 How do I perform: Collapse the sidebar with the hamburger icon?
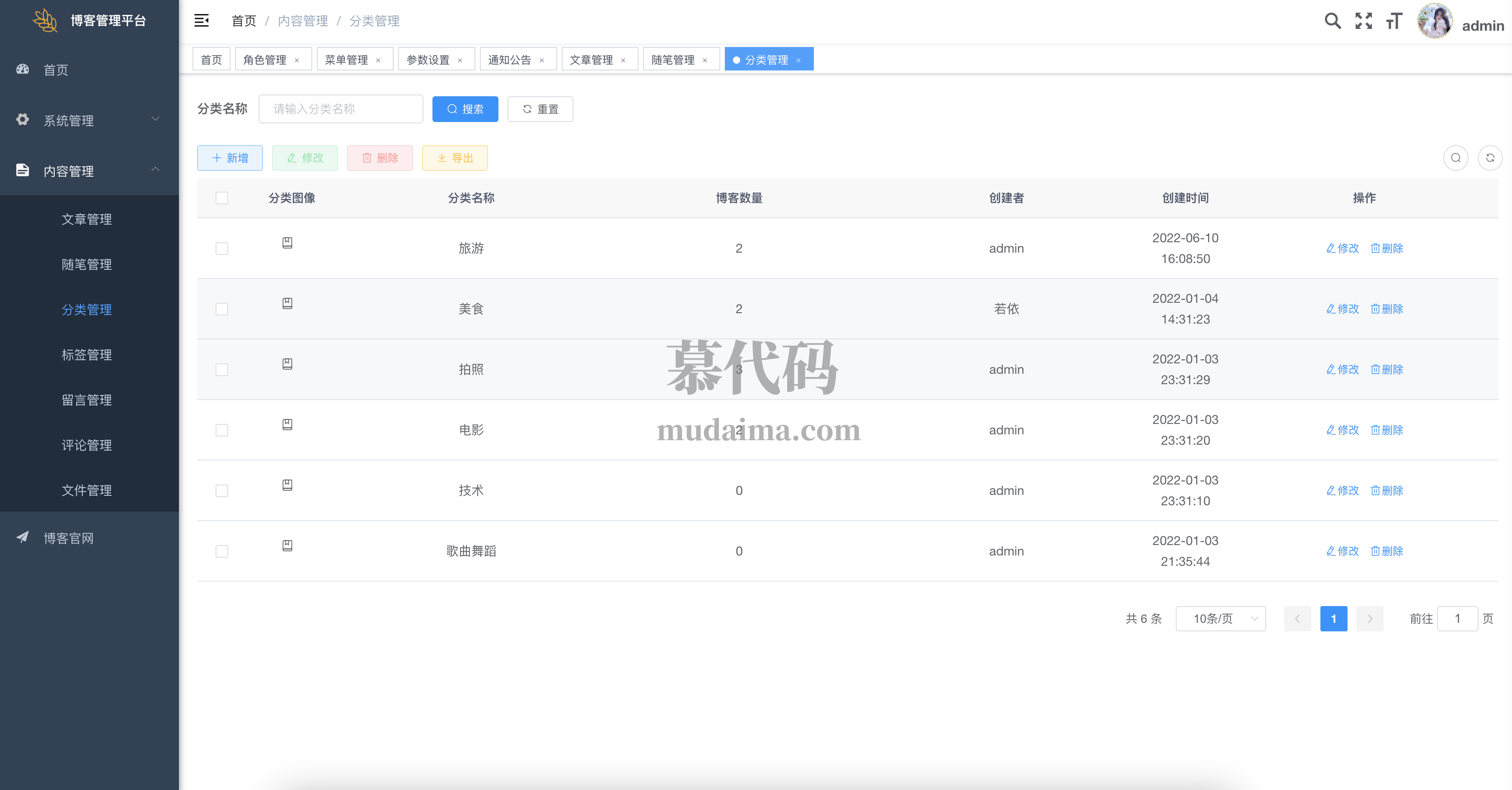coord(202,21)
